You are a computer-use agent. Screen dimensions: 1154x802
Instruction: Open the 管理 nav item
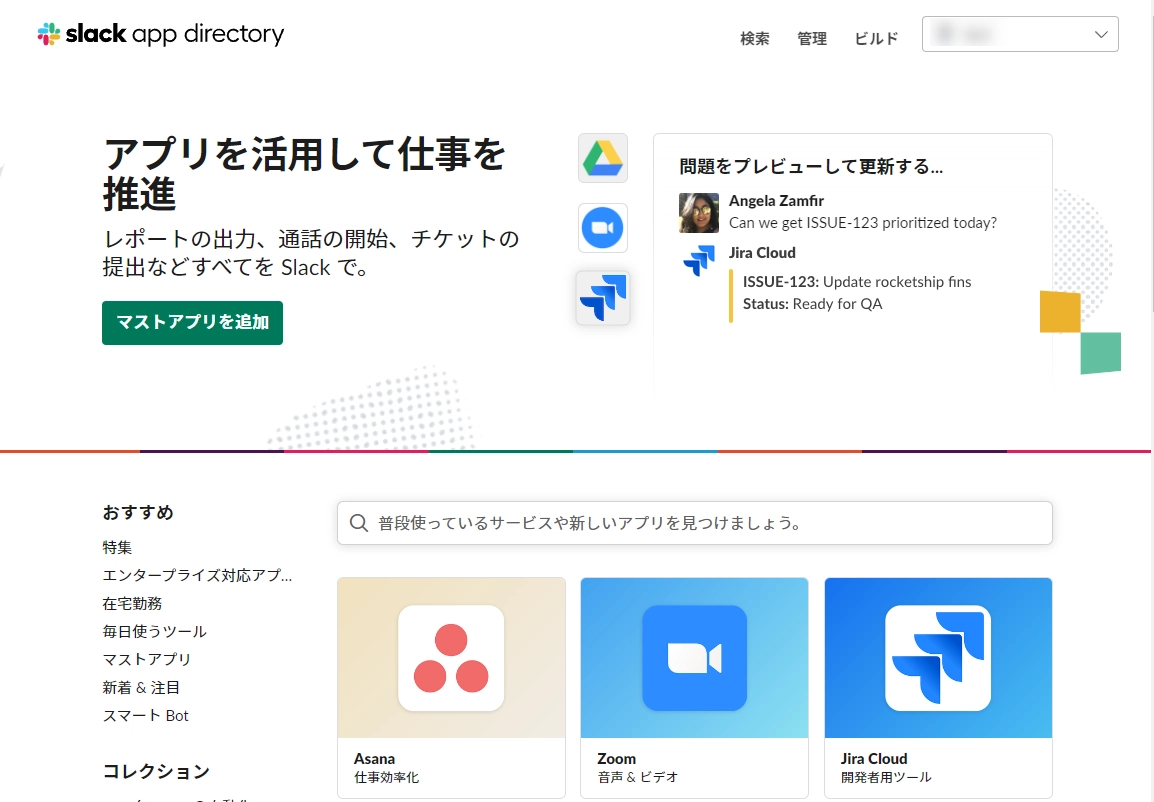(x=812, y=38)
